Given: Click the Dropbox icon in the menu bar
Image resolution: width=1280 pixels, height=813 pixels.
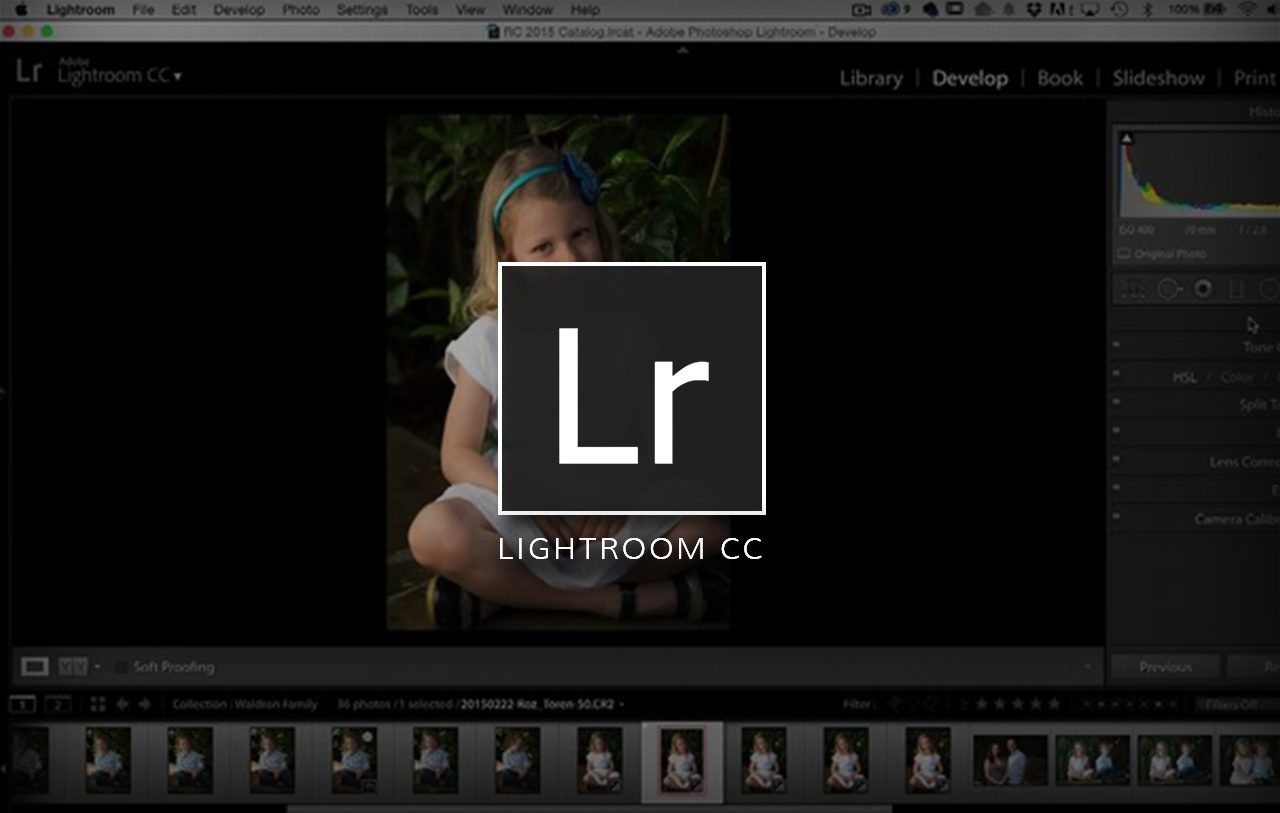Looking at the screenshot, I should (1035, 9).
